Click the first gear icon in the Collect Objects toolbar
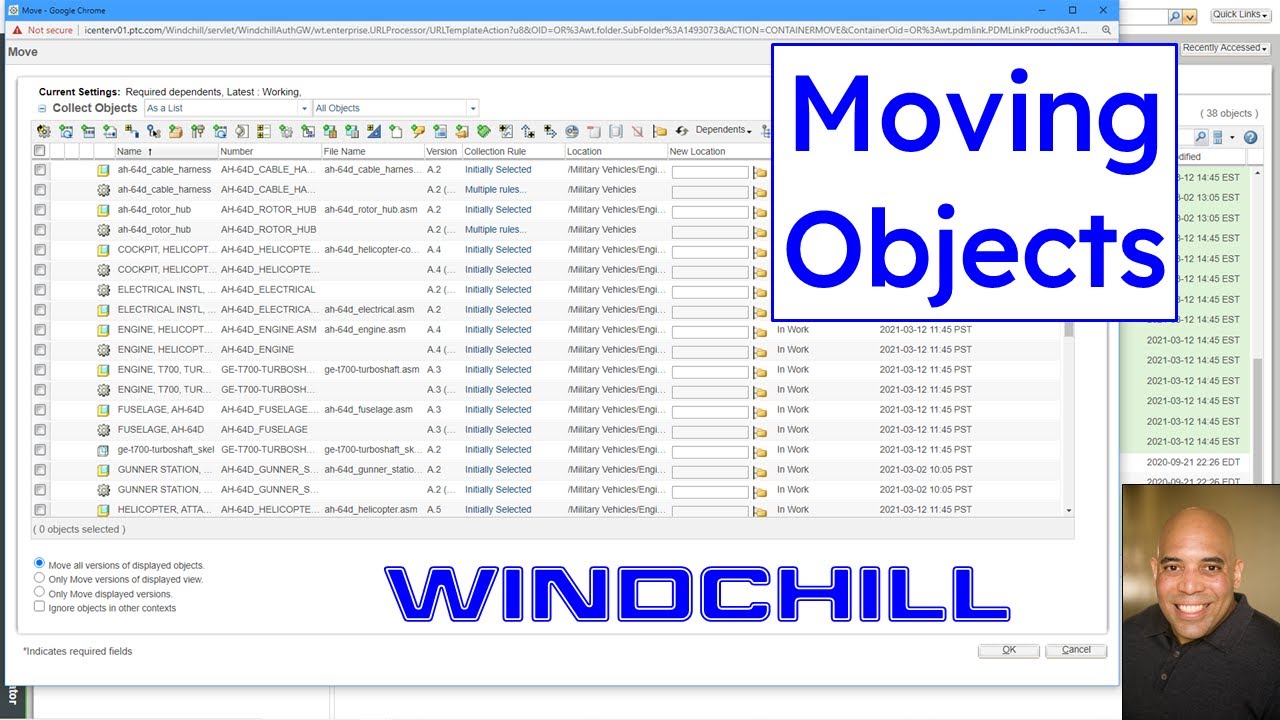The image size is (1280, 720). point(43,131)
